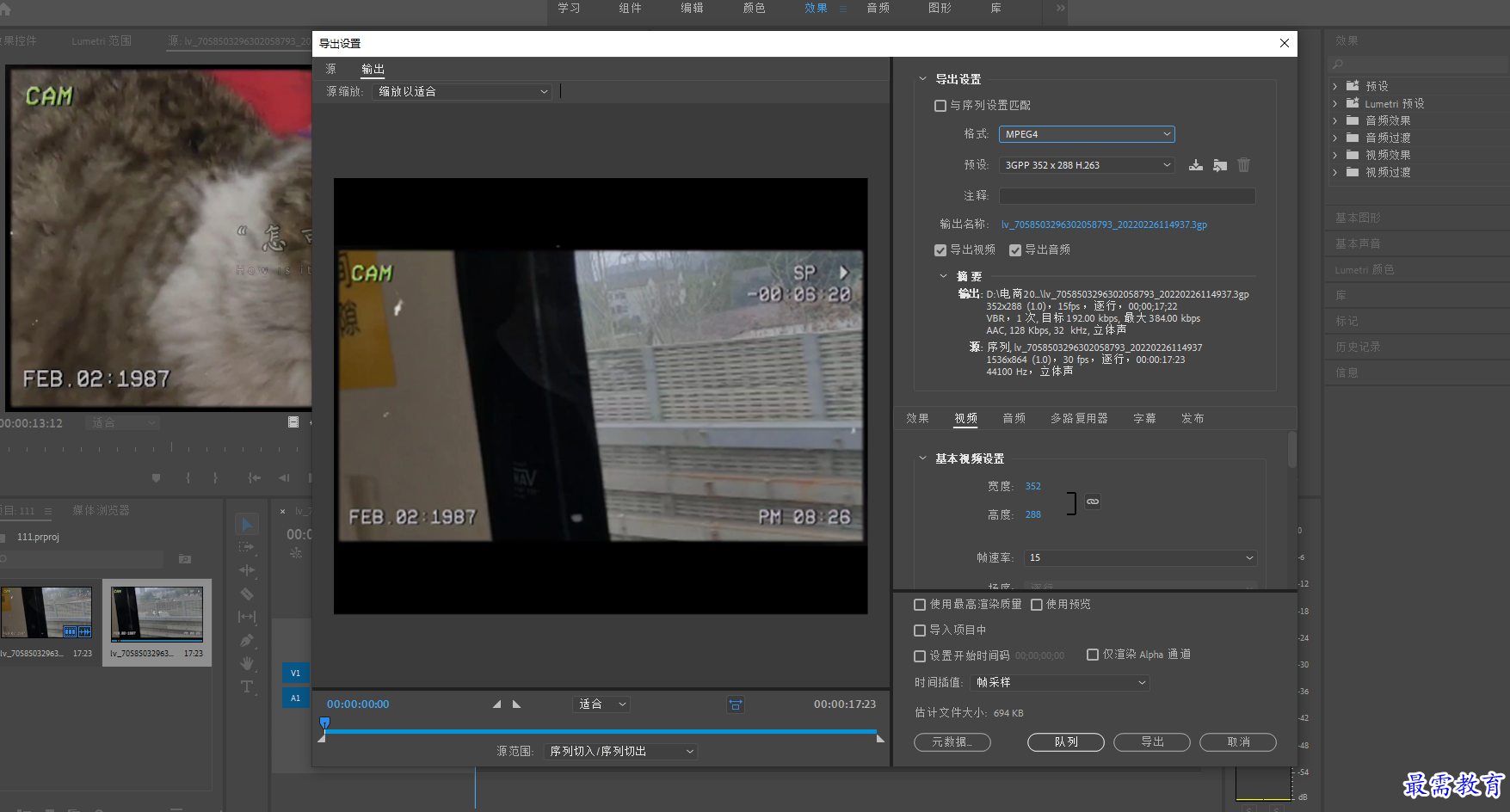Add marker in source monitor

(x=156, y=477)
